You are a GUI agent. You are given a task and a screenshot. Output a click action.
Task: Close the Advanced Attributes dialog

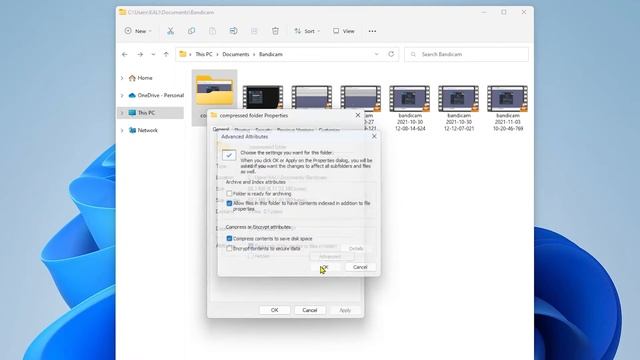374,136
